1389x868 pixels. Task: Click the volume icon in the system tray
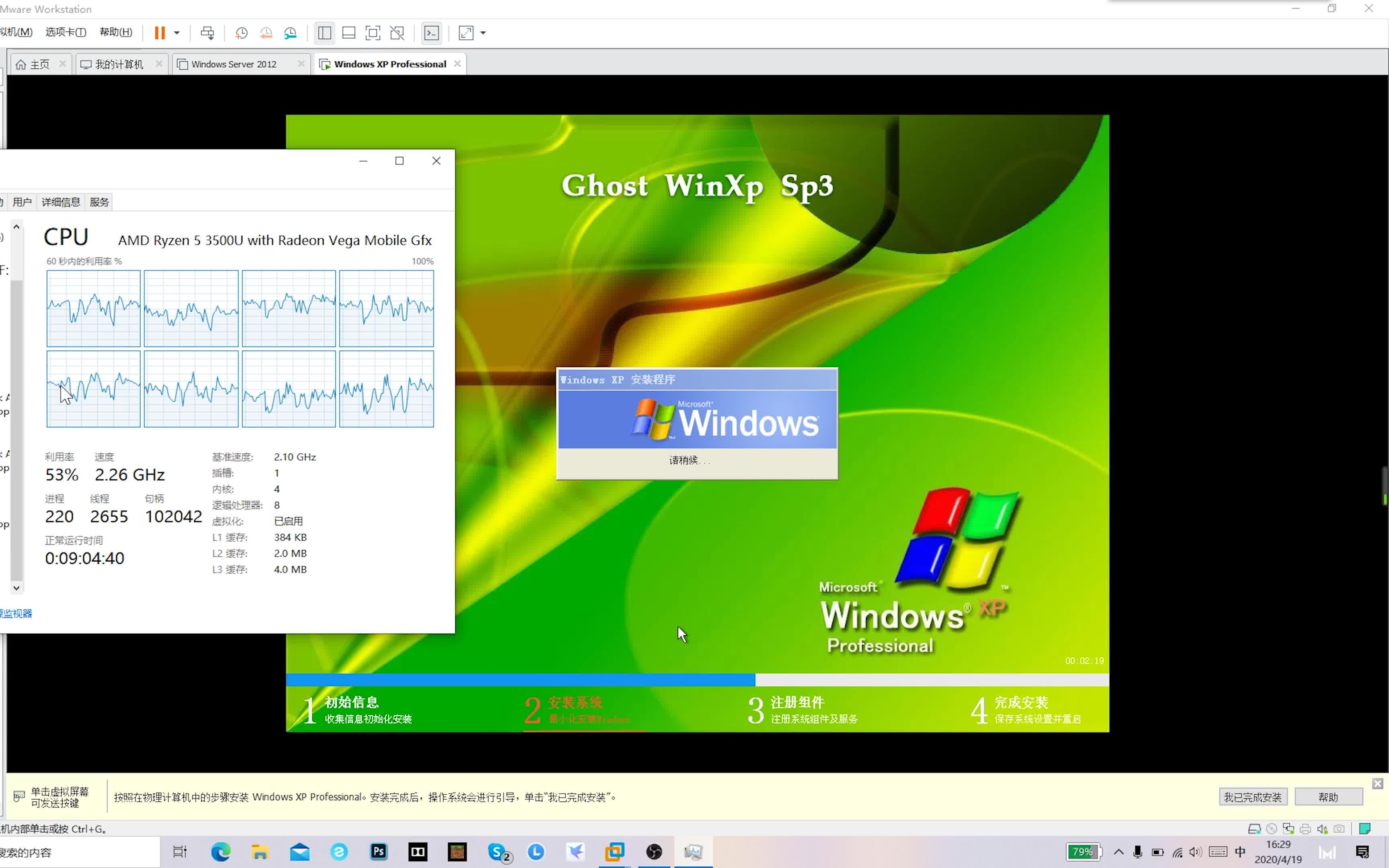click(x=1196, y=852)
